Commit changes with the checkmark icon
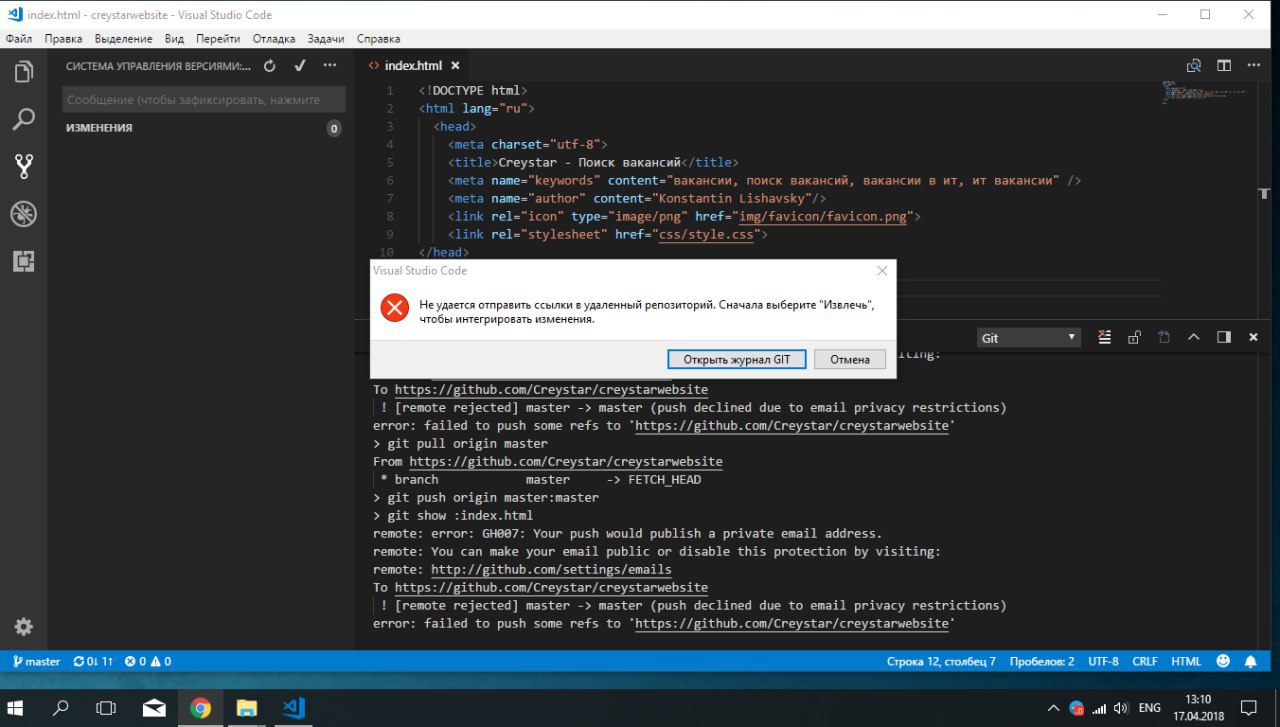 point(300,66)
